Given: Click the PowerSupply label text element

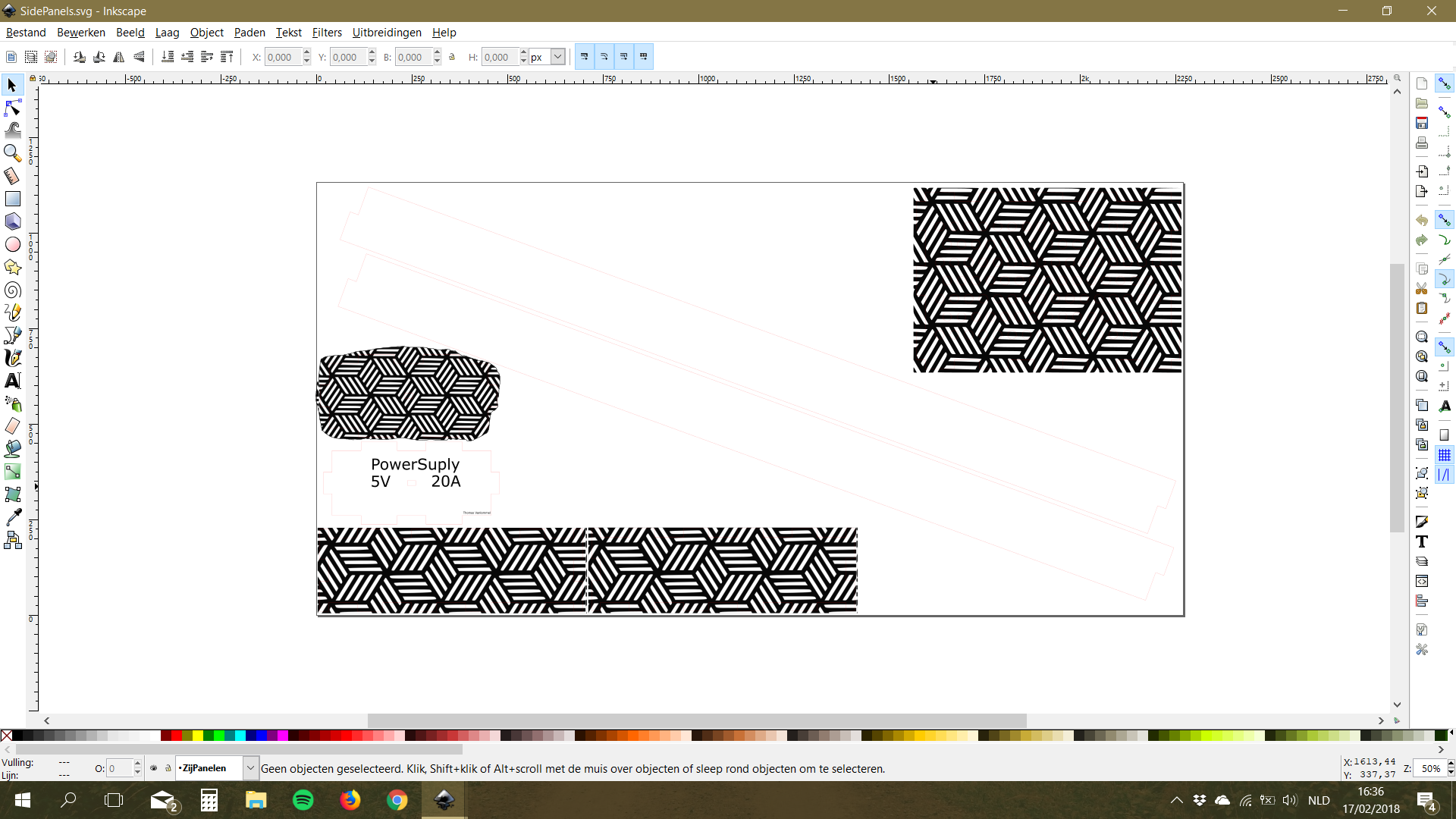Looking at the screenshot, I should coord(415,463).
